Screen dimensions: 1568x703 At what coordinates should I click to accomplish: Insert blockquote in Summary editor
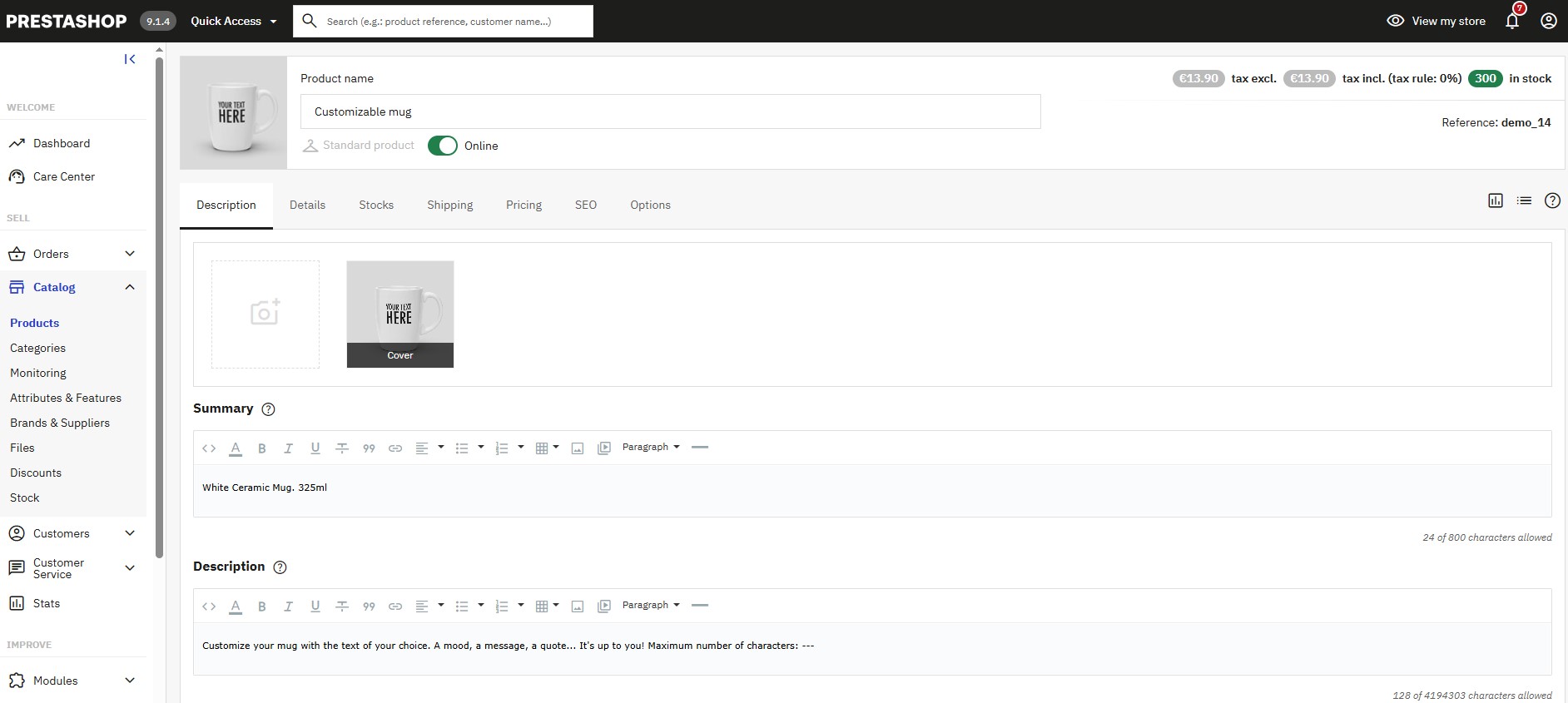(x=369, y=448)
